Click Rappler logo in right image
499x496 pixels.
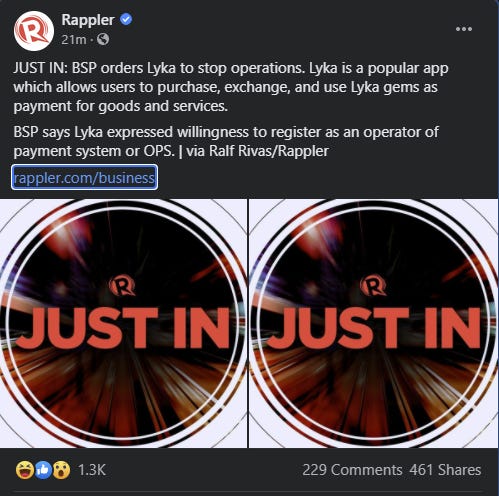[373, 285]
